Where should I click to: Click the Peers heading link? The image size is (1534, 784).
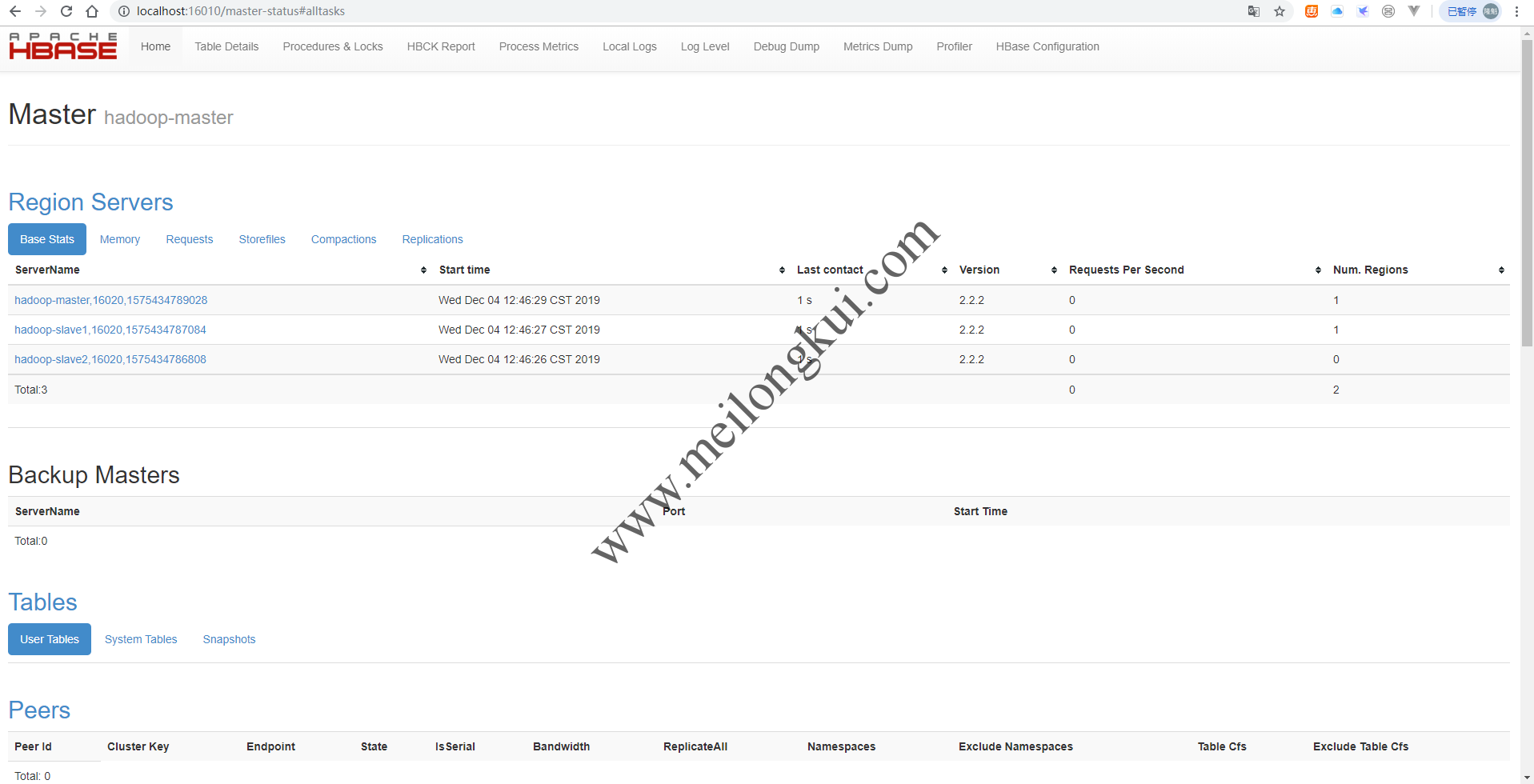coord(39,710)
